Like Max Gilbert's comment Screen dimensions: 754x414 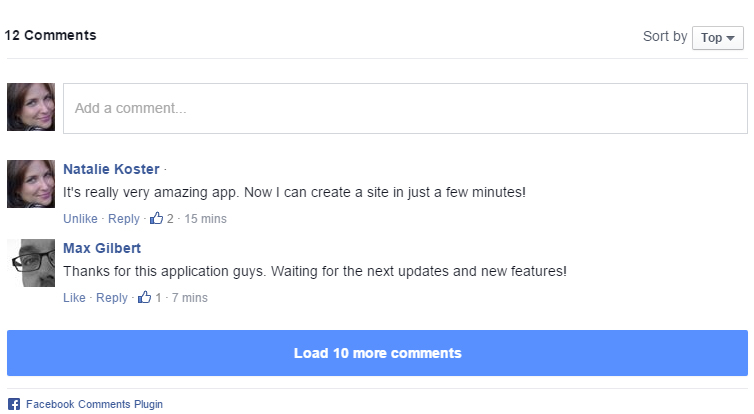[74, 298]
